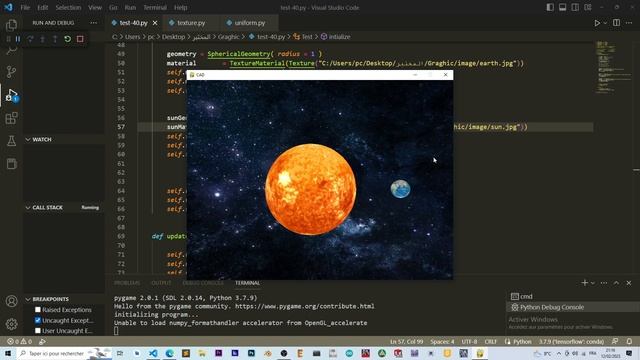Click errors and warnings count in the status bar
Viewport: 640px width, 360px height.
tap(19, 341)
